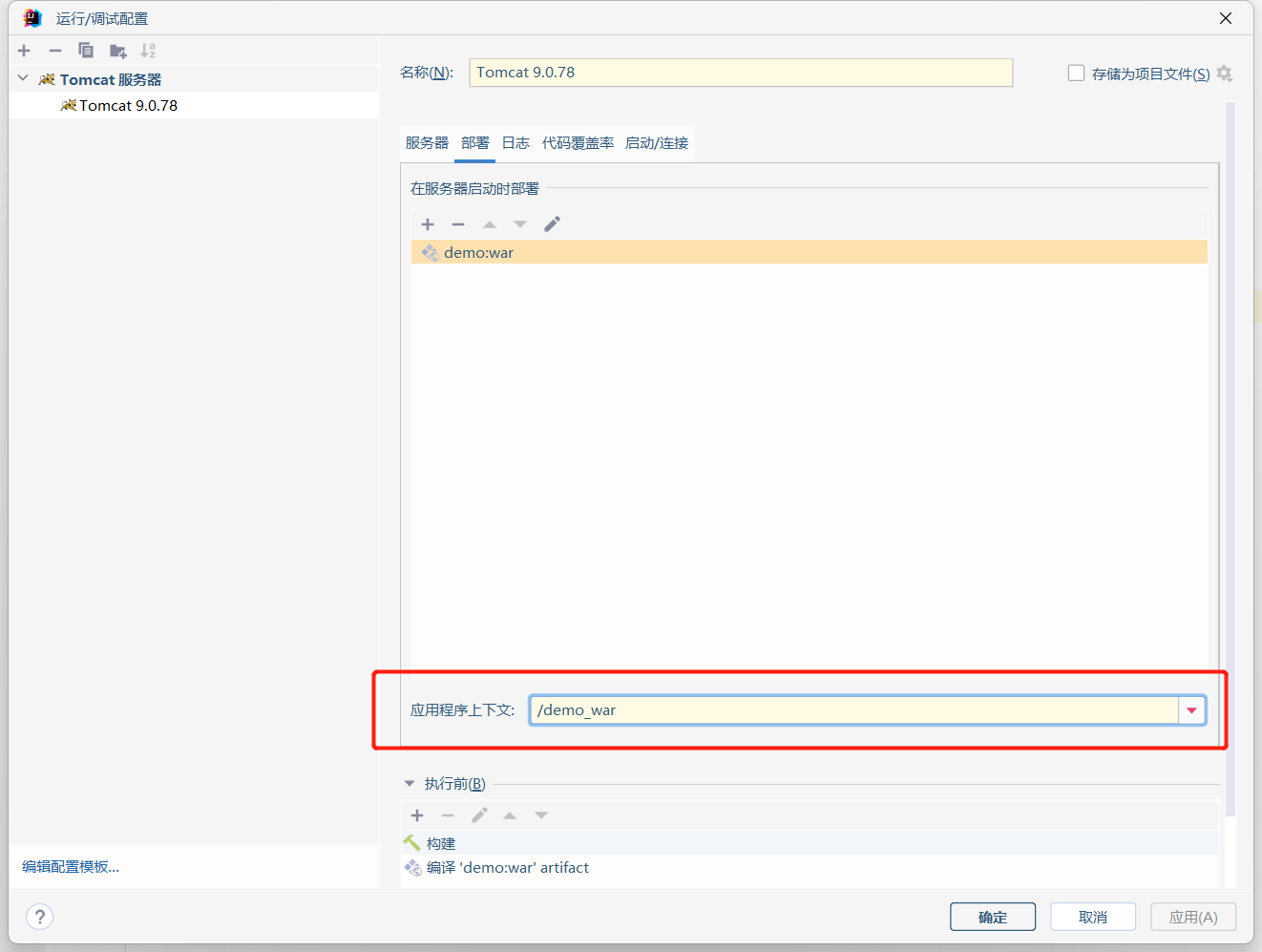Viewport: 1262px width, 952px height.
Task: Select Tomcat 服务器 group in tree
Action: pyautogui.click(x=110, y=79)
